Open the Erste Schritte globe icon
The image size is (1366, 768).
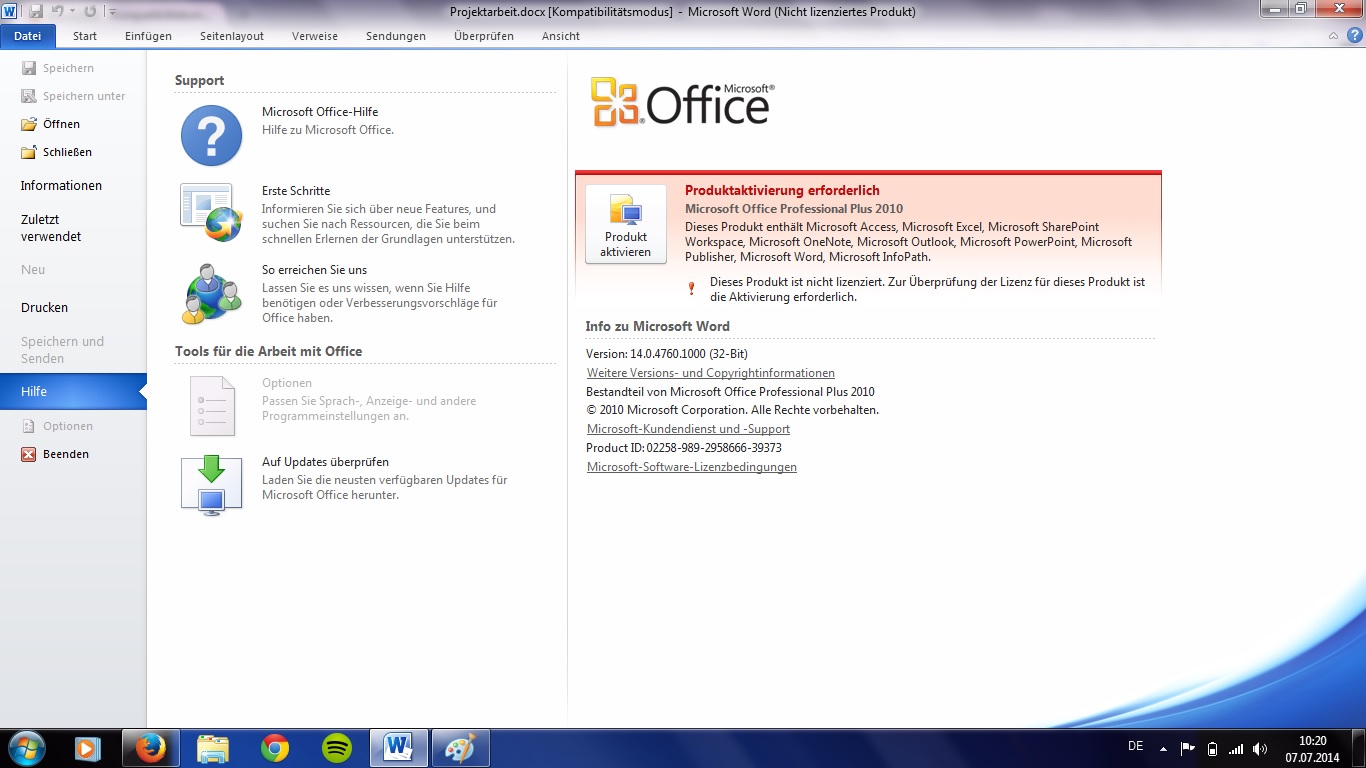(211, 212)
